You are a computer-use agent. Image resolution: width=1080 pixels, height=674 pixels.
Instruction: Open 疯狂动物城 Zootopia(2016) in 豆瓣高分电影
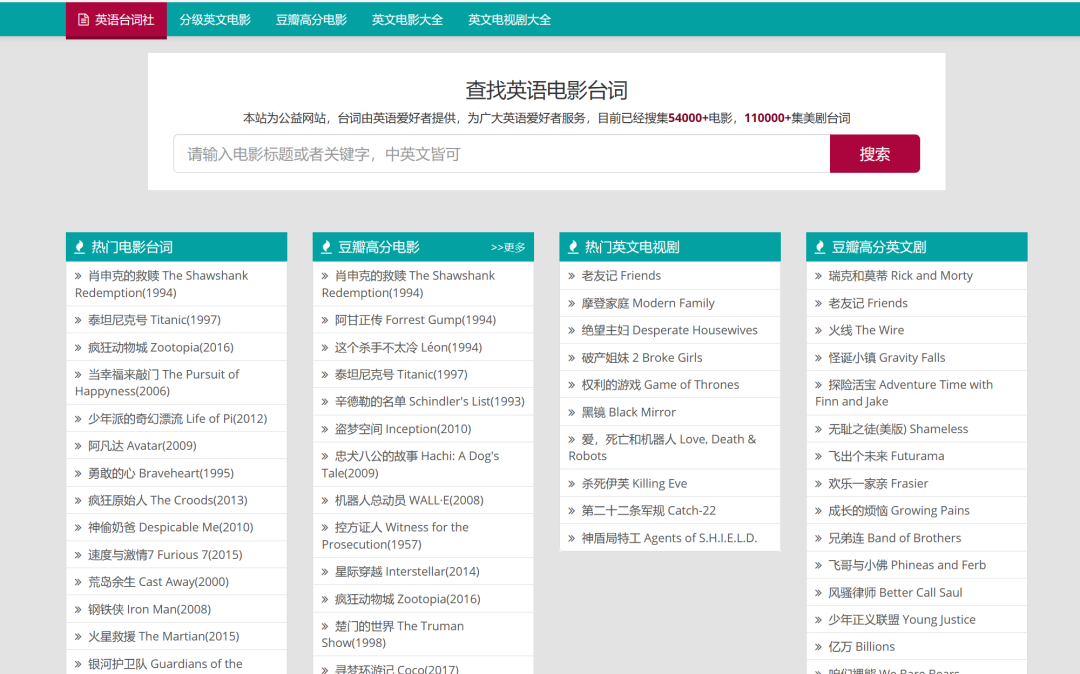407,599
